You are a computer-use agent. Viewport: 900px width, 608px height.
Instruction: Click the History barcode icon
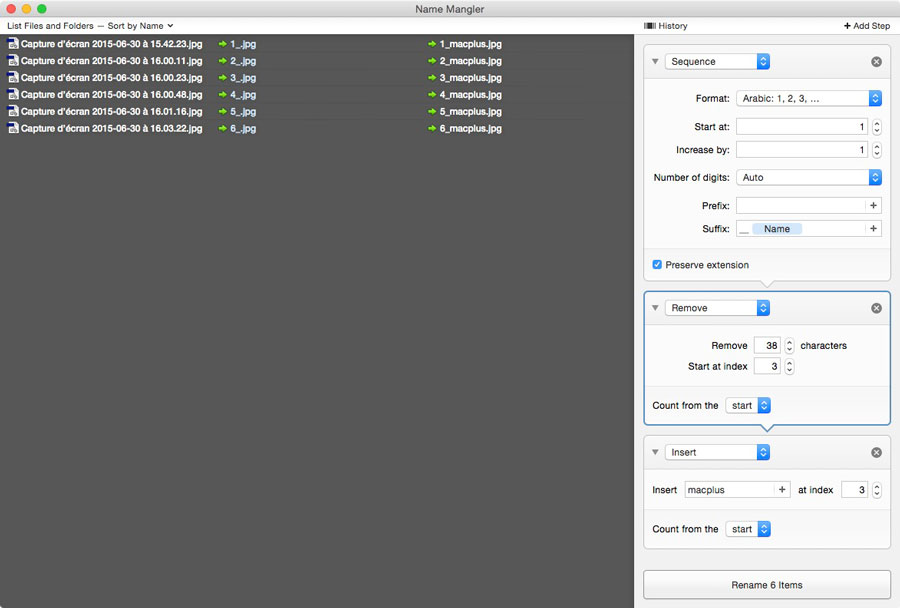click(650, 26)
